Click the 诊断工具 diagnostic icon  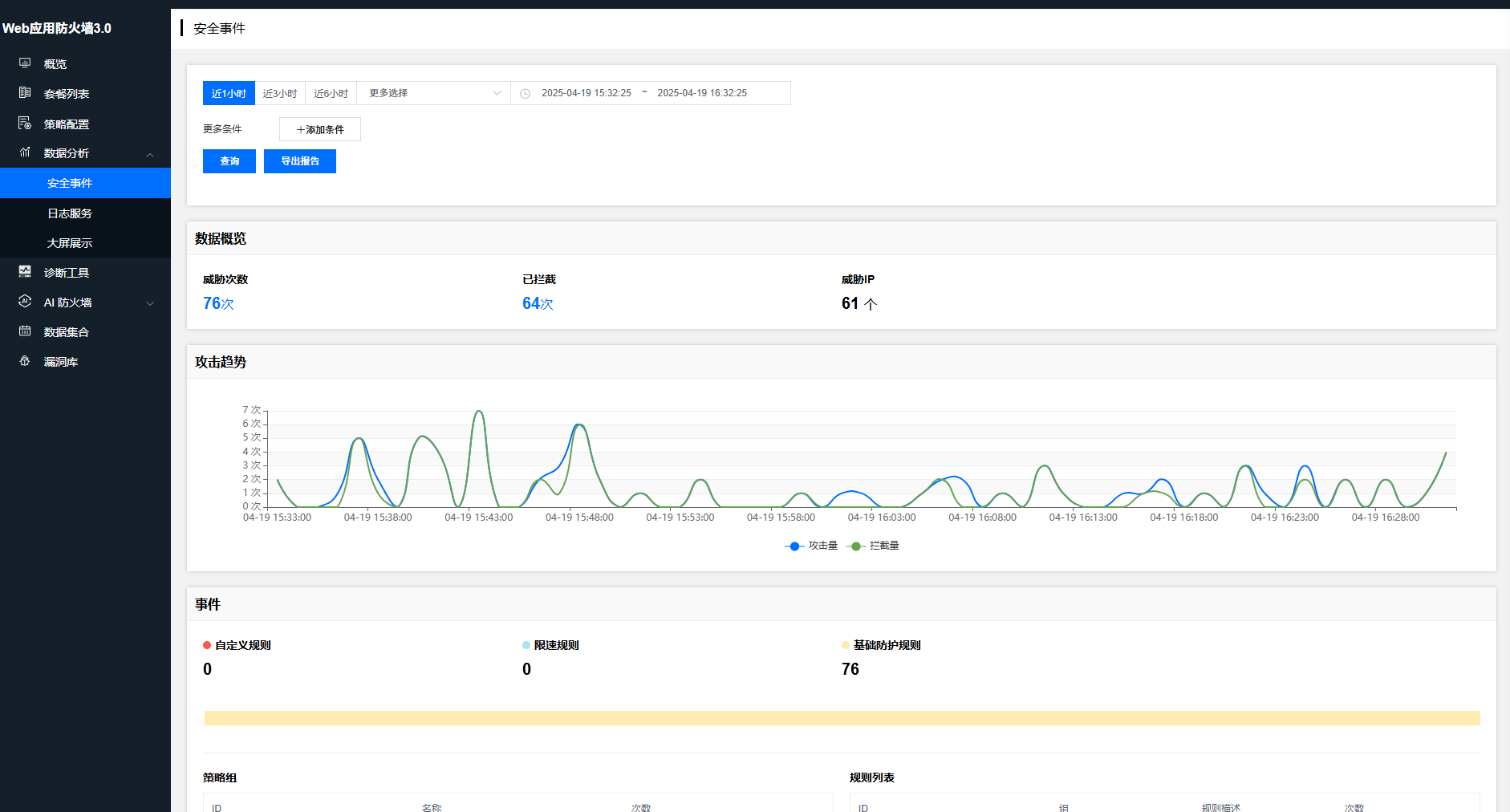point(25,272)
